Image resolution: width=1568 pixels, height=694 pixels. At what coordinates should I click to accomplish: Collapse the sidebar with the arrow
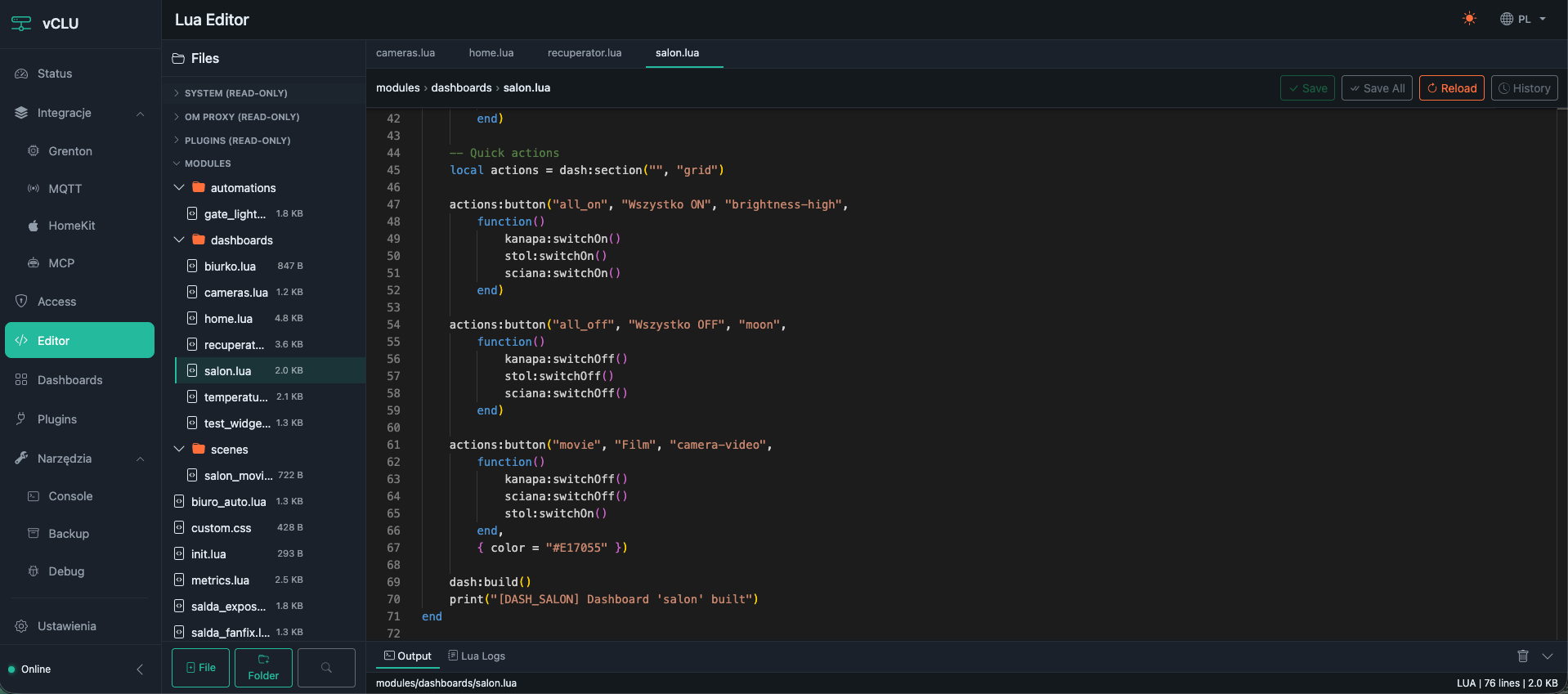140,669
